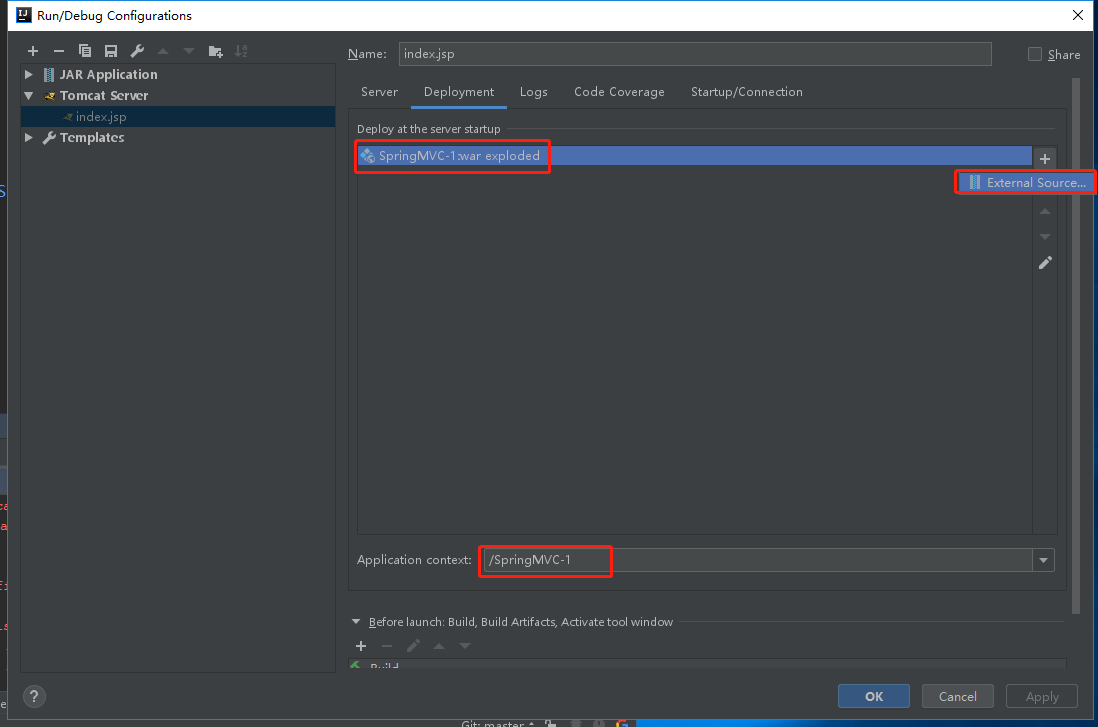Image resolution: width=1098 pixels, height=727 pixels.
Task: Select SpringMVC-1:war exploded artifact row
Action: tap(695, 156)
